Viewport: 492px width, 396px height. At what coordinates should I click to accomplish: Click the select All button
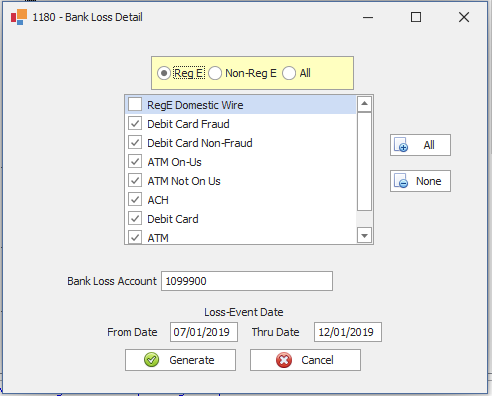(x=420, y=145)
